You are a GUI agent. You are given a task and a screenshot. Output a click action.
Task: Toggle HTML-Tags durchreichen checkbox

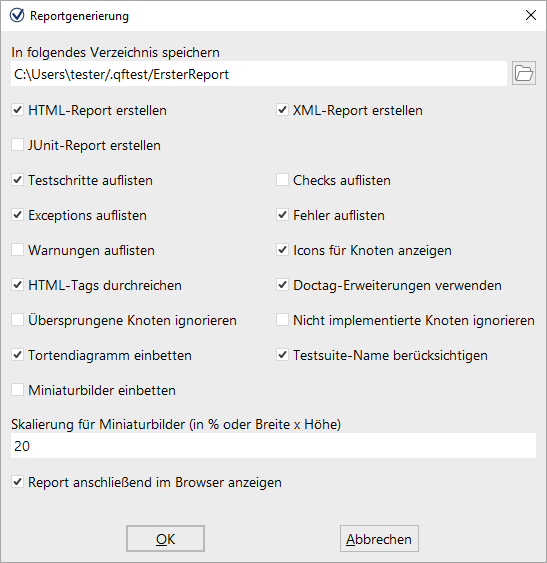pyautogui.click(x=17, y=285)
